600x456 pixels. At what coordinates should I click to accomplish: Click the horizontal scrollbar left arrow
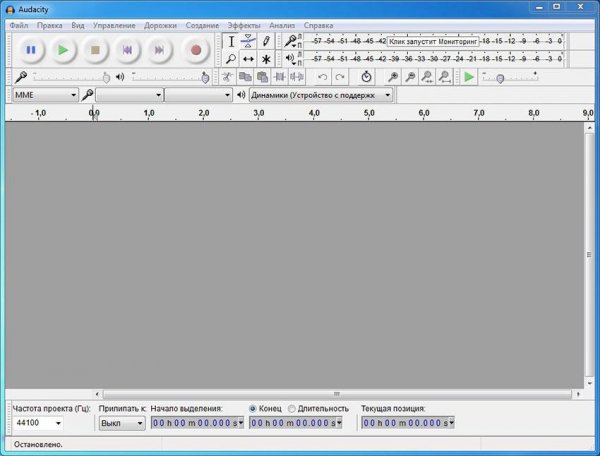[x=97, y=394]
